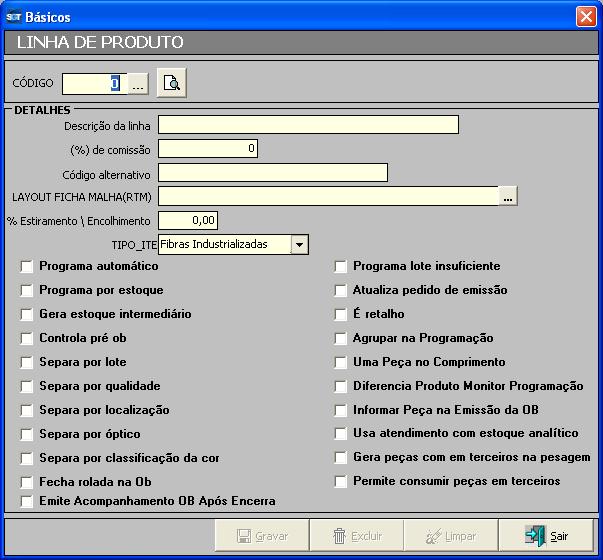Toggle Fecha rolada na Ob checkbox
This screenshot has width=603, height=560.
coord(27,482)
